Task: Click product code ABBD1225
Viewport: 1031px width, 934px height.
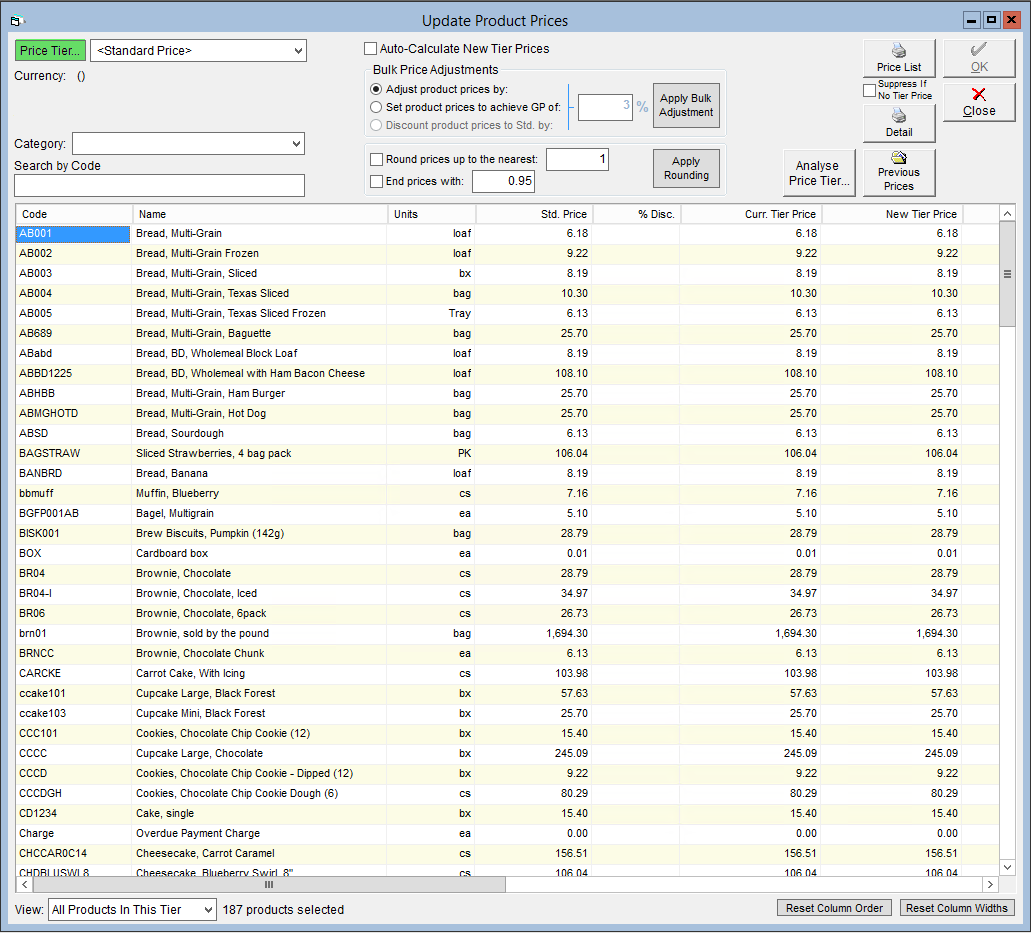Action: coord(45,374)
